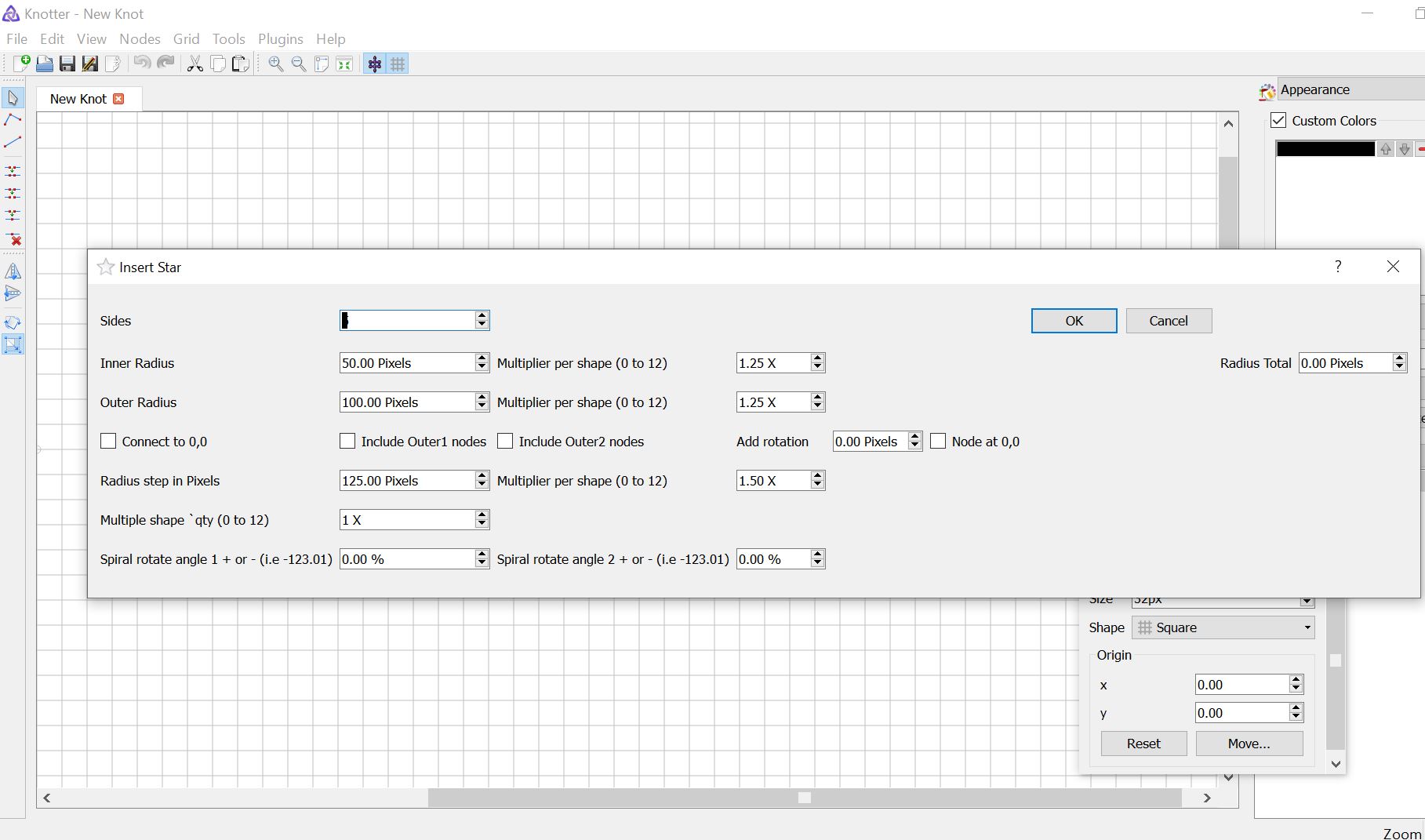Click the Spiral rotate angle 1 stepper
The image size is (1425, 840).
(482, 559)
